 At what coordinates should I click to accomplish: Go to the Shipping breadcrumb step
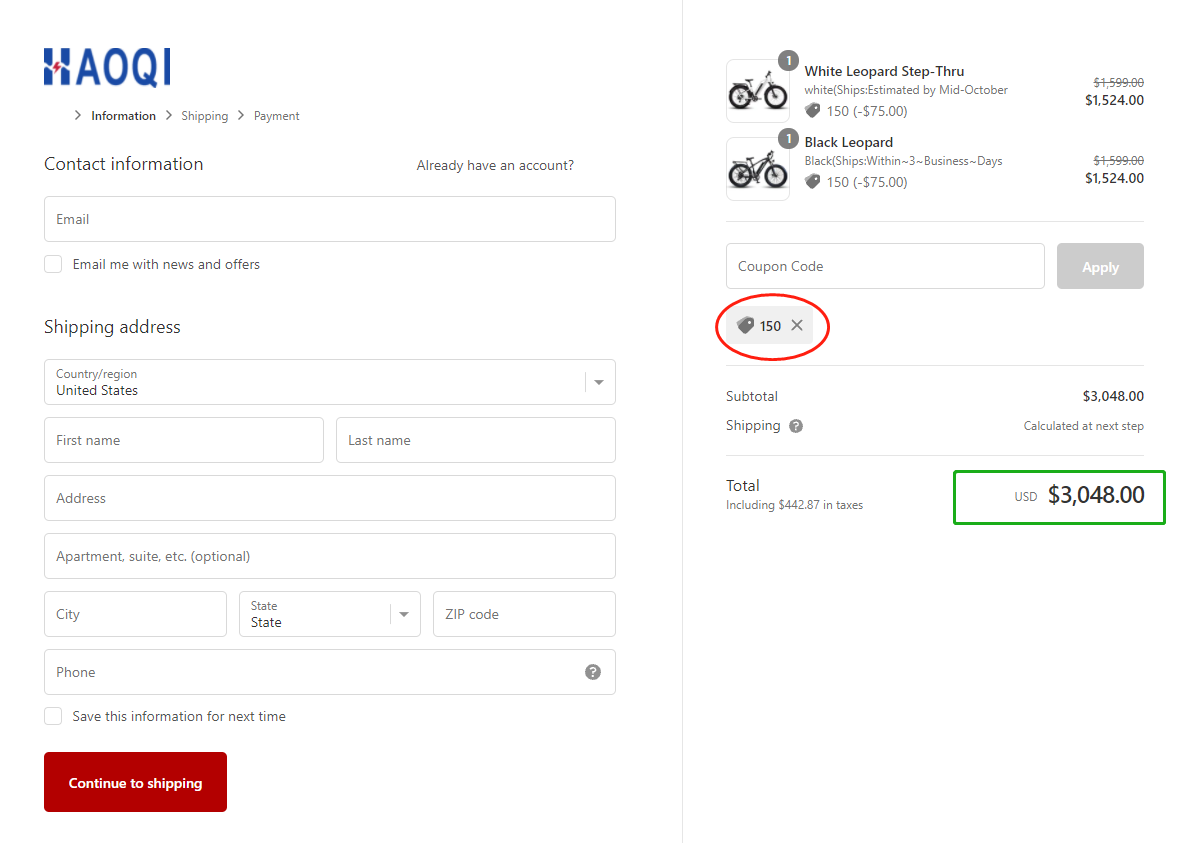pyautogui.click(x=204, y=116)
